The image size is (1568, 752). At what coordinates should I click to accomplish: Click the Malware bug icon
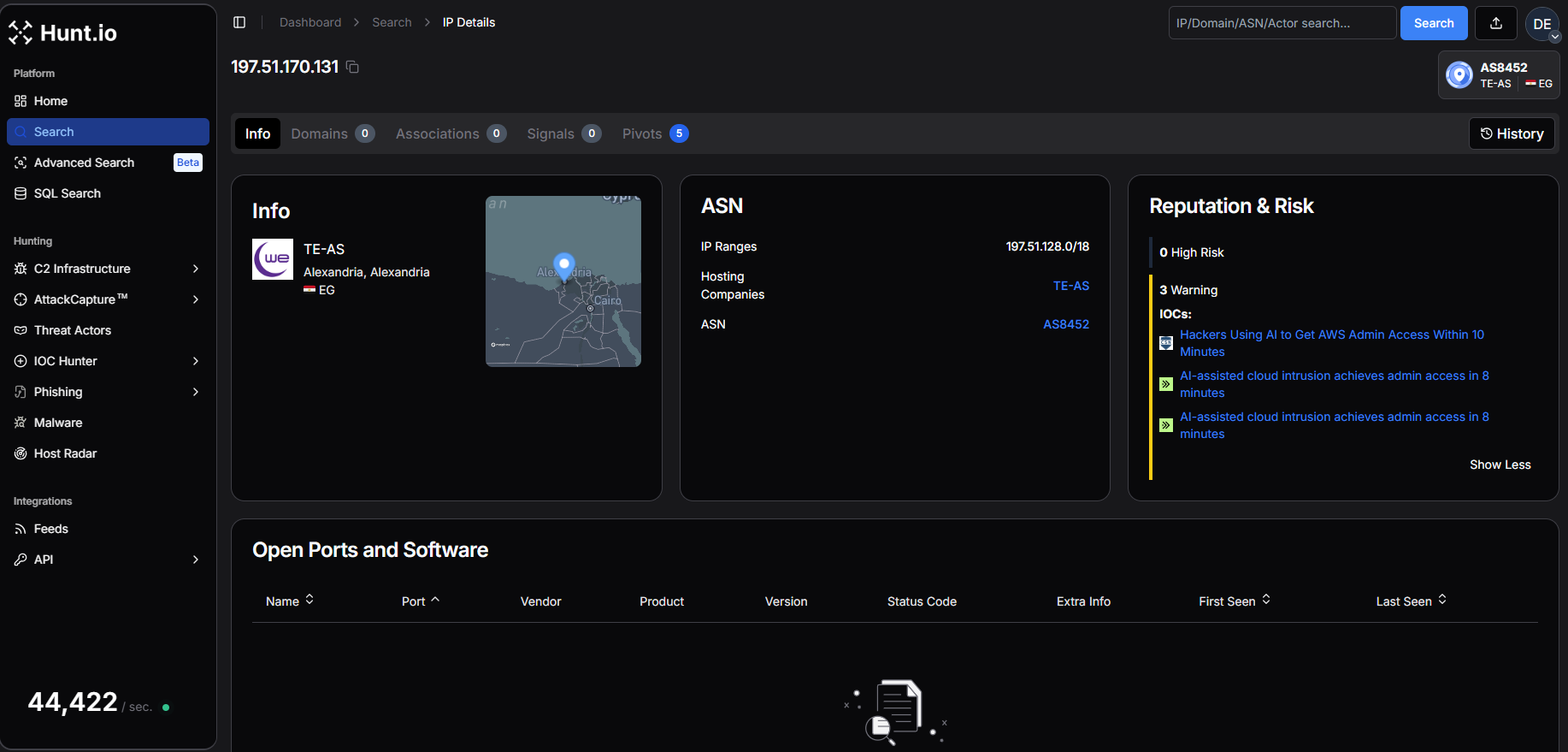[x=21, y=423]
